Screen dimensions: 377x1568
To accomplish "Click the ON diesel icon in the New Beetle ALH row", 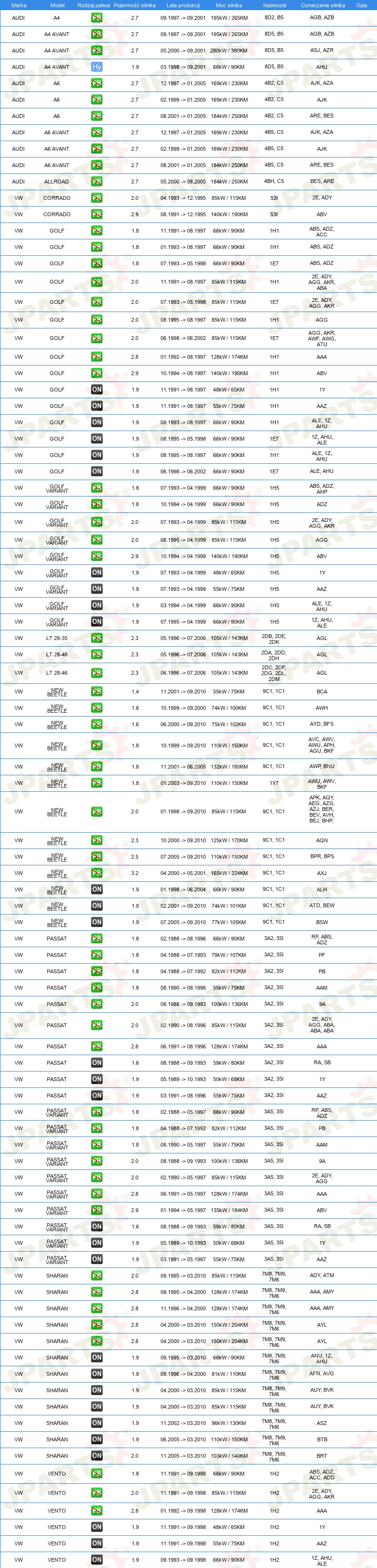I will coord(96,889).
